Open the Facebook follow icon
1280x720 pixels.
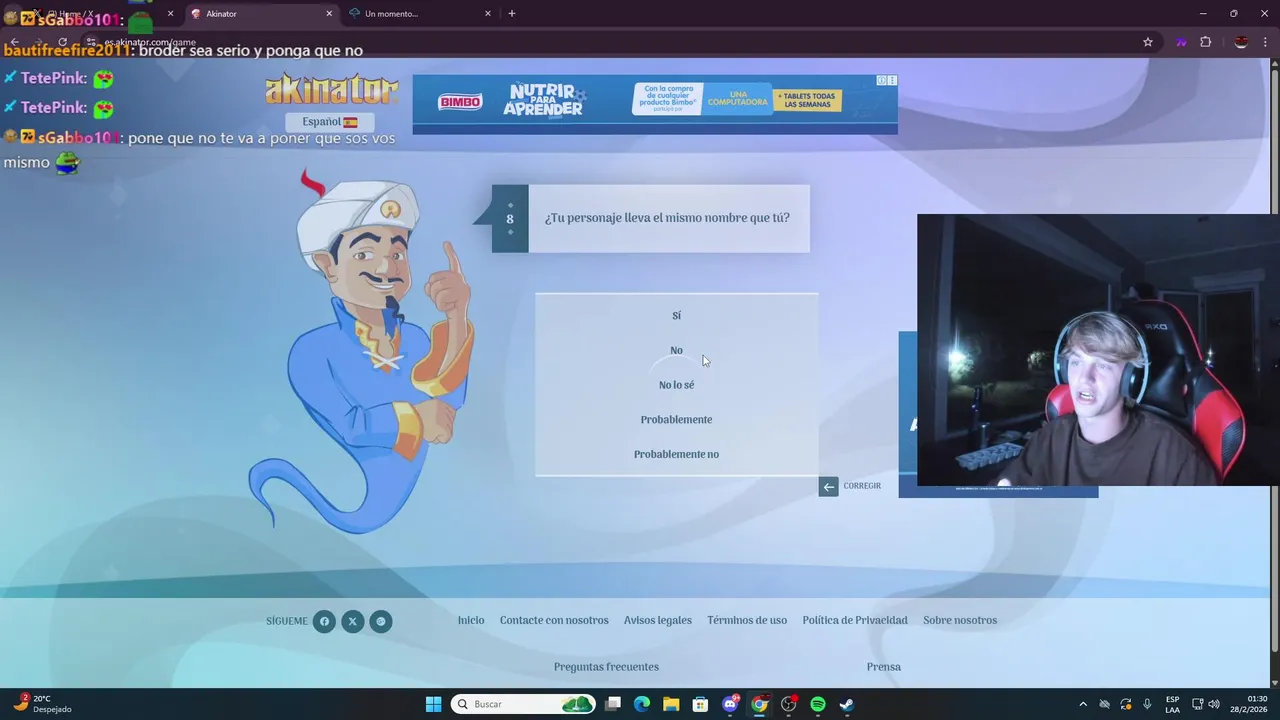324,621
